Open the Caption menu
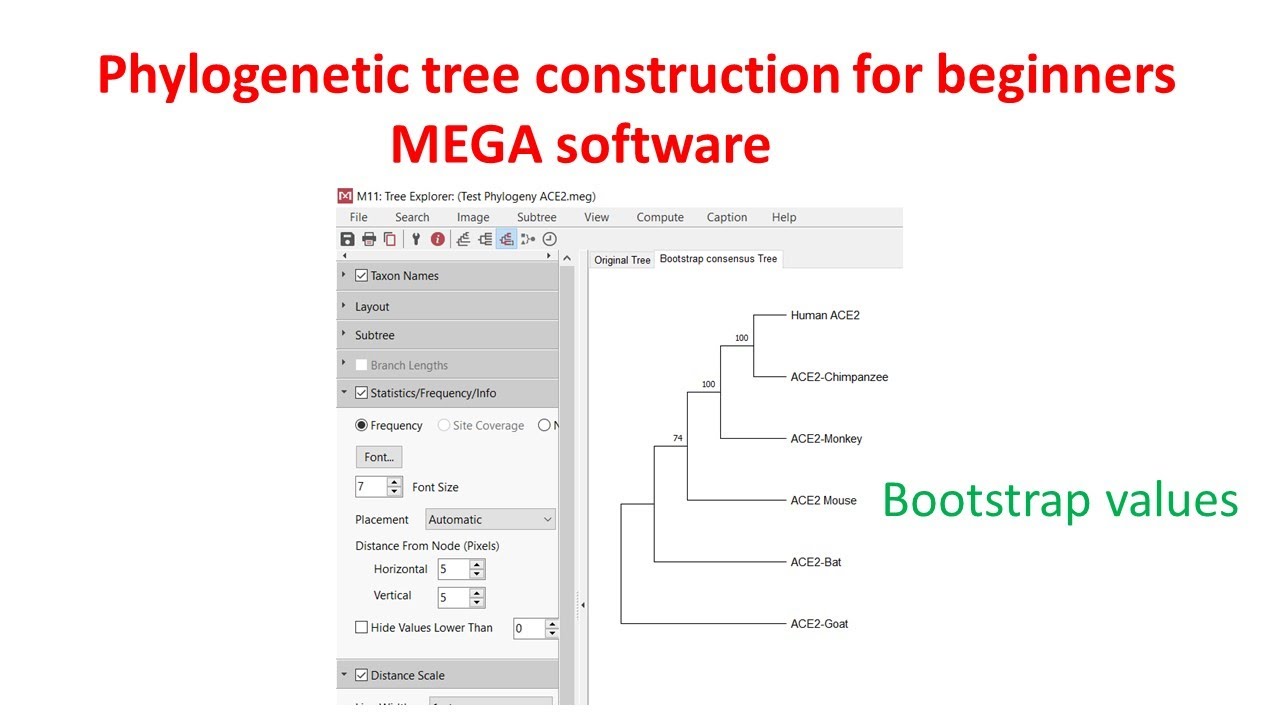The width and height of the screenshot is (1280, 720). point(727,217)
